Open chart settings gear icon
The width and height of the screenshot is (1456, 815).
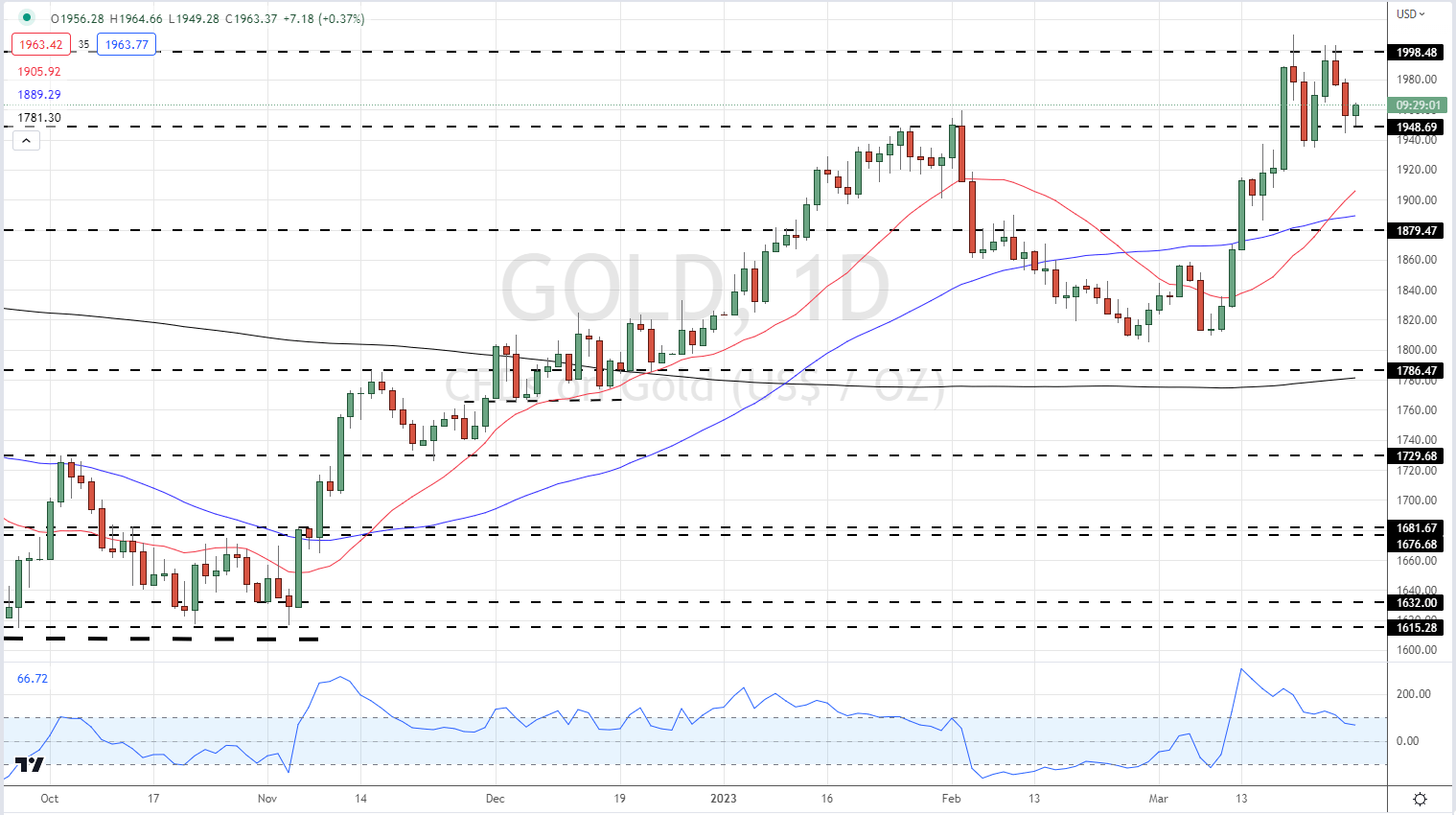(1421, 799)
